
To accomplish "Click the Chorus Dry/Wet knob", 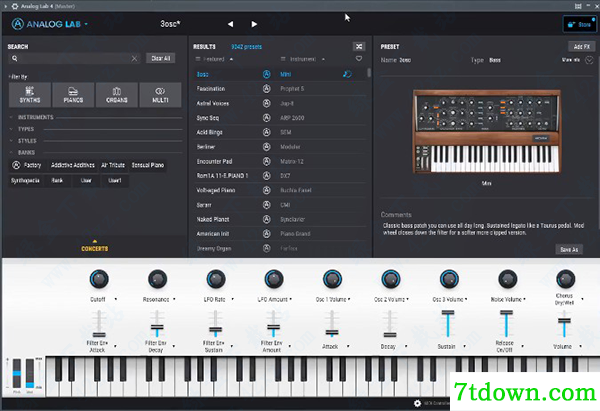I will 566,279.
